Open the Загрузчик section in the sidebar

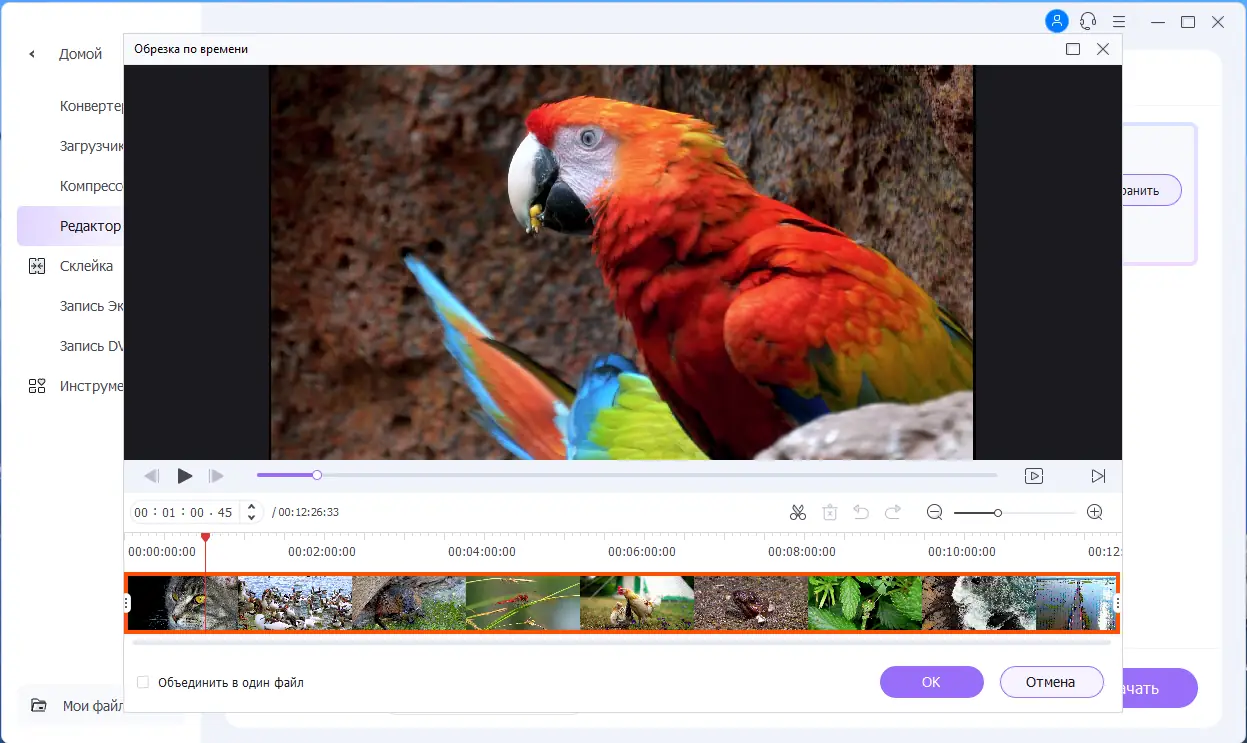click(x=91, y=146)
